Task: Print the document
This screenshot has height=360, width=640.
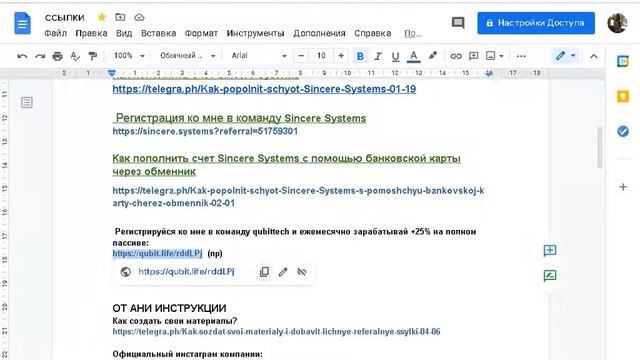Action: coord(58,56)
